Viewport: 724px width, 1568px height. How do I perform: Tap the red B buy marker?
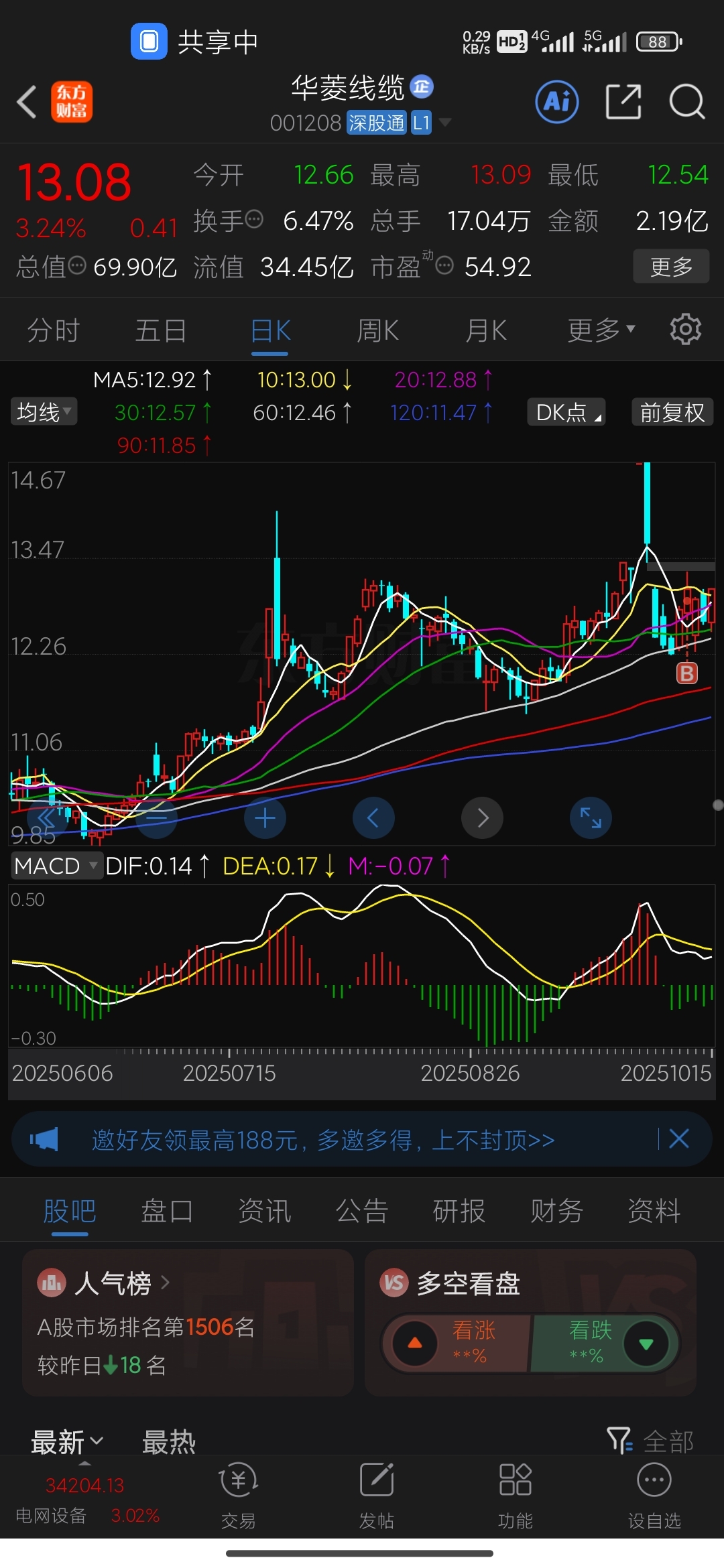pos(687,672)
